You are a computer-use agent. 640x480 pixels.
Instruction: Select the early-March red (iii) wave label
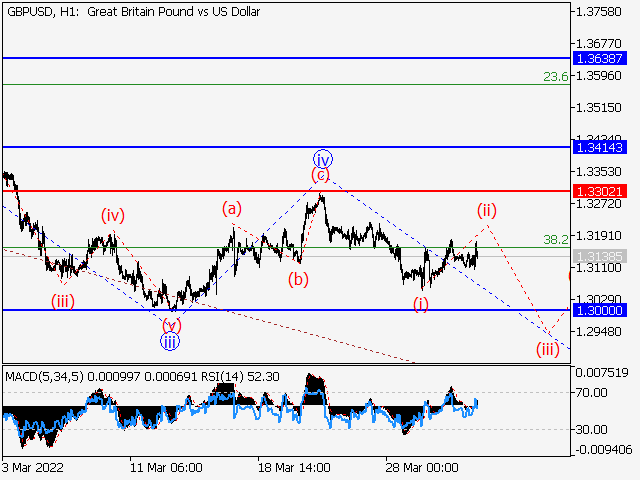62,302
